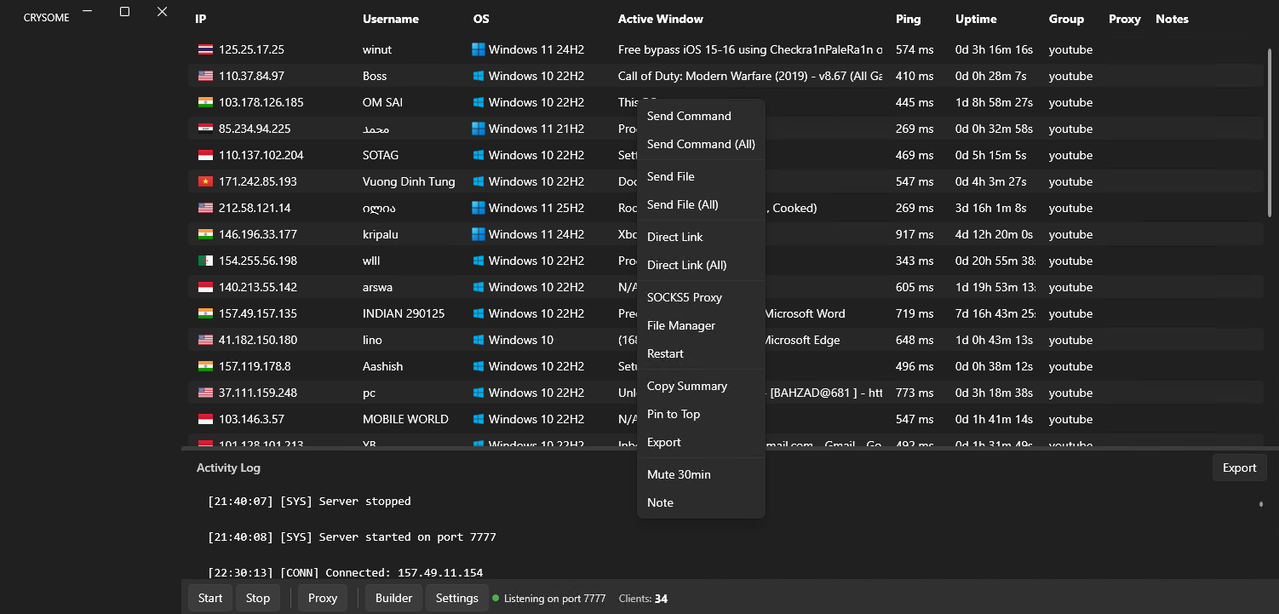Select Note in the context menu
This screenshot has height=614, width=1279.
point(701,502)
